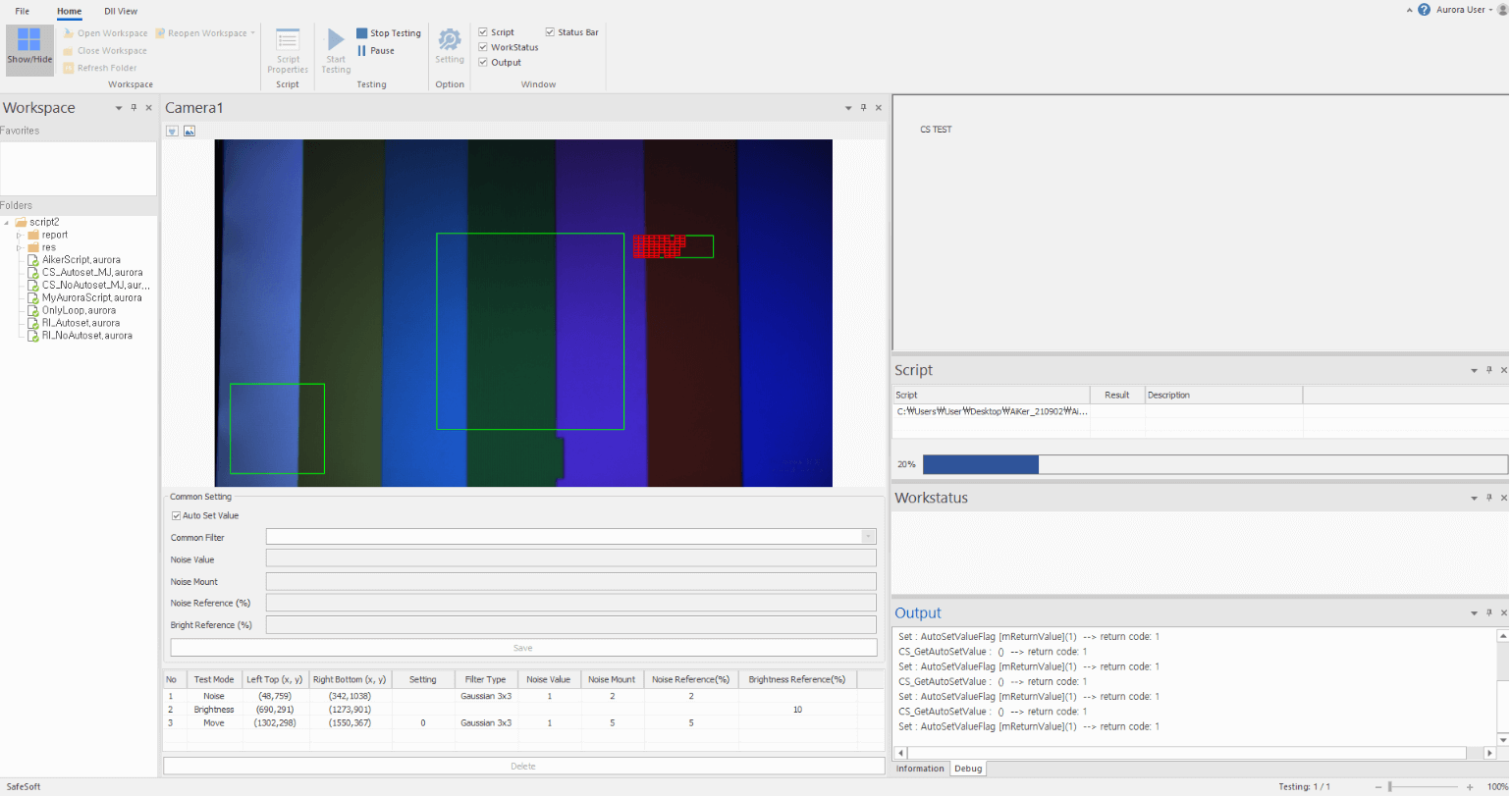Close the Output panel
Screen dimensions: 1512x797
1503,612
